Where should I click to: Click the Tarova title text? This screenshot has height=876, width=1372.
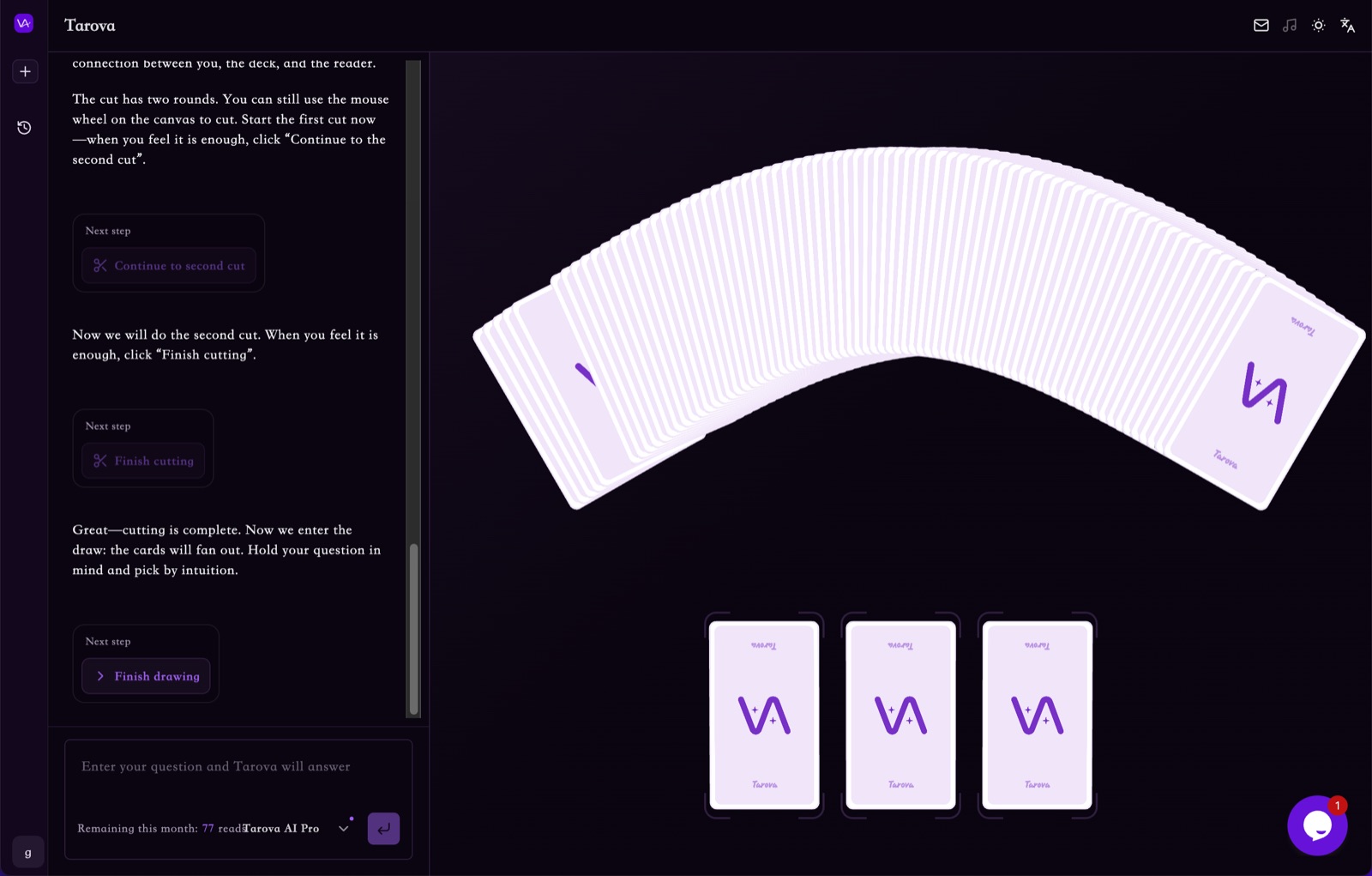[x=90, y=26]
